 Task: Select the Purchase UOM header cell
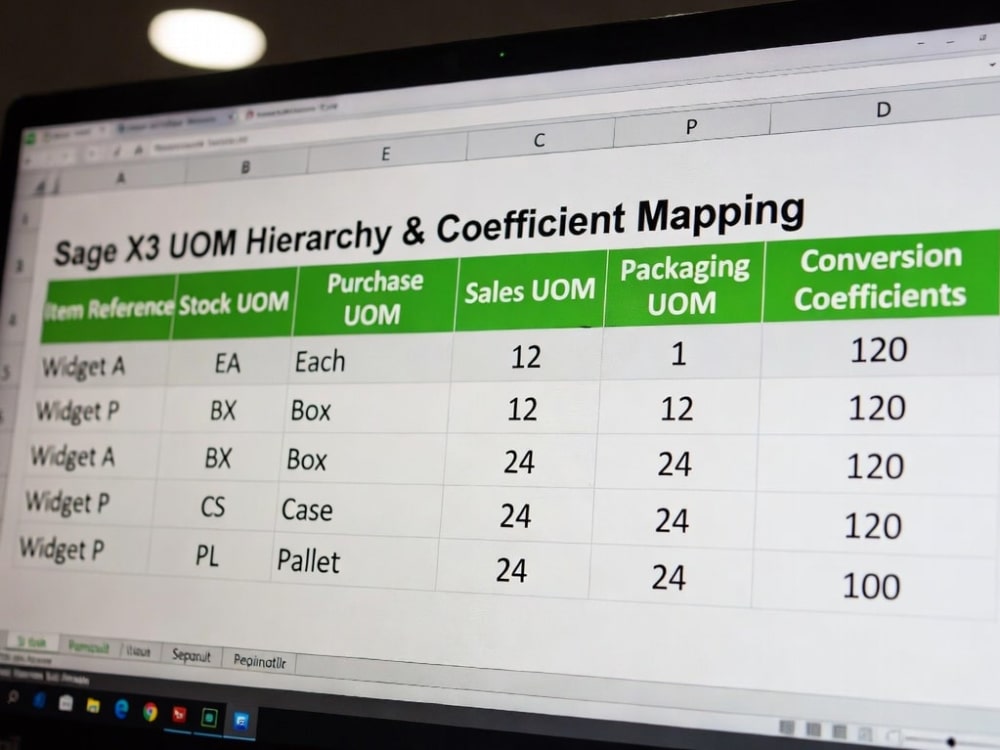[374, 297]
